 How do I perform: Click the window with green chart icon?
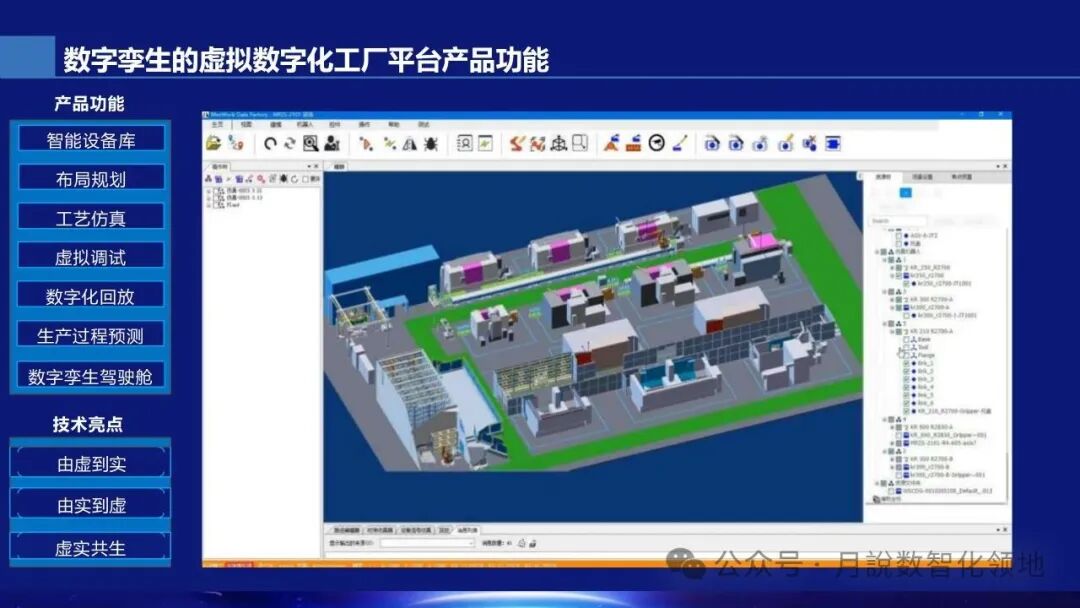(486, 143)
